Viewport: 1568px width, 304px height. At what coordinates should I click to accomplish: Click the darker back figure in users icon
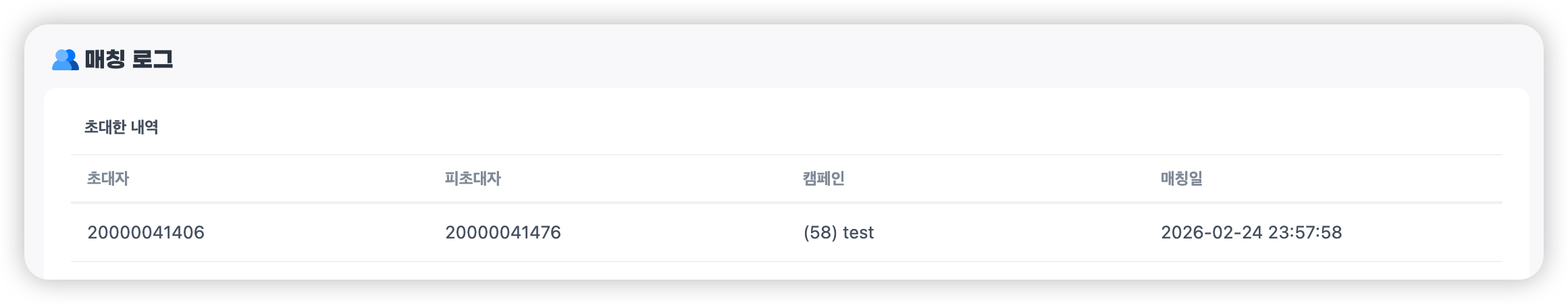click(72, 57)
